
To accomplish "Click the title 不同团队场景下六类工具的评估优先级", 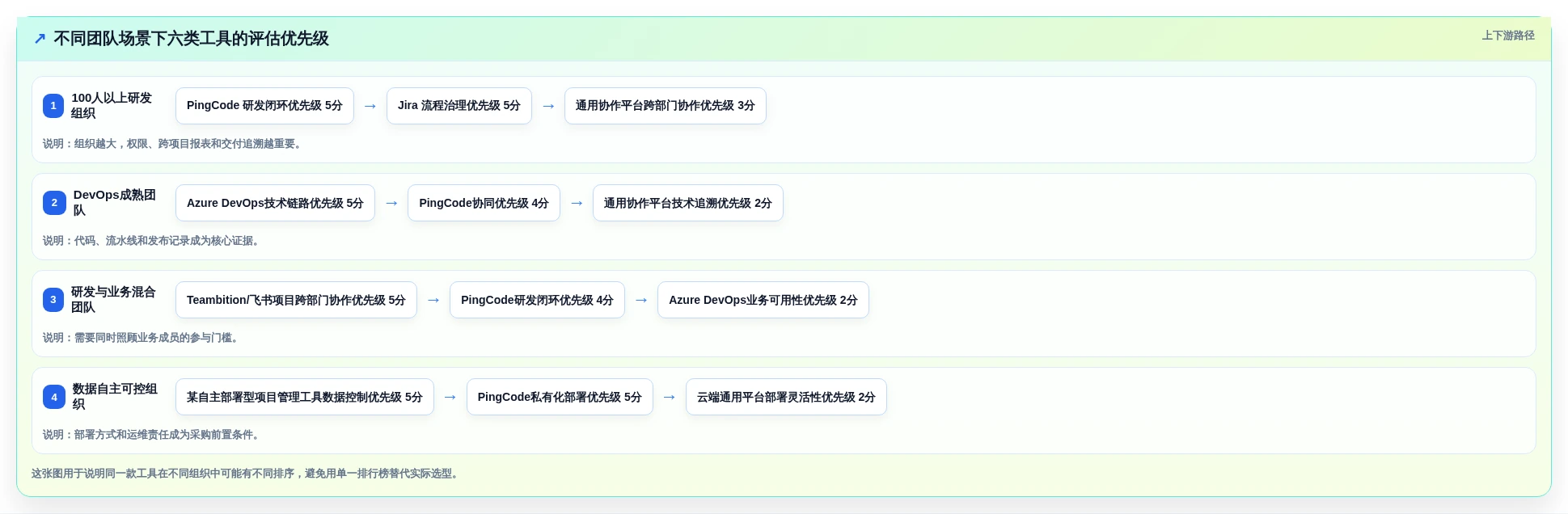I will [191, 39].
